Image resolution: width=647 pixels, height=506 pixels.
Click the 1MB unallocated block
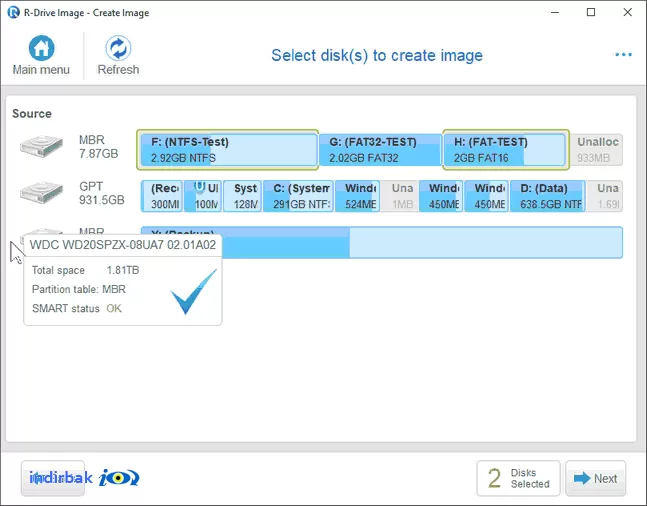coord(400,196)
